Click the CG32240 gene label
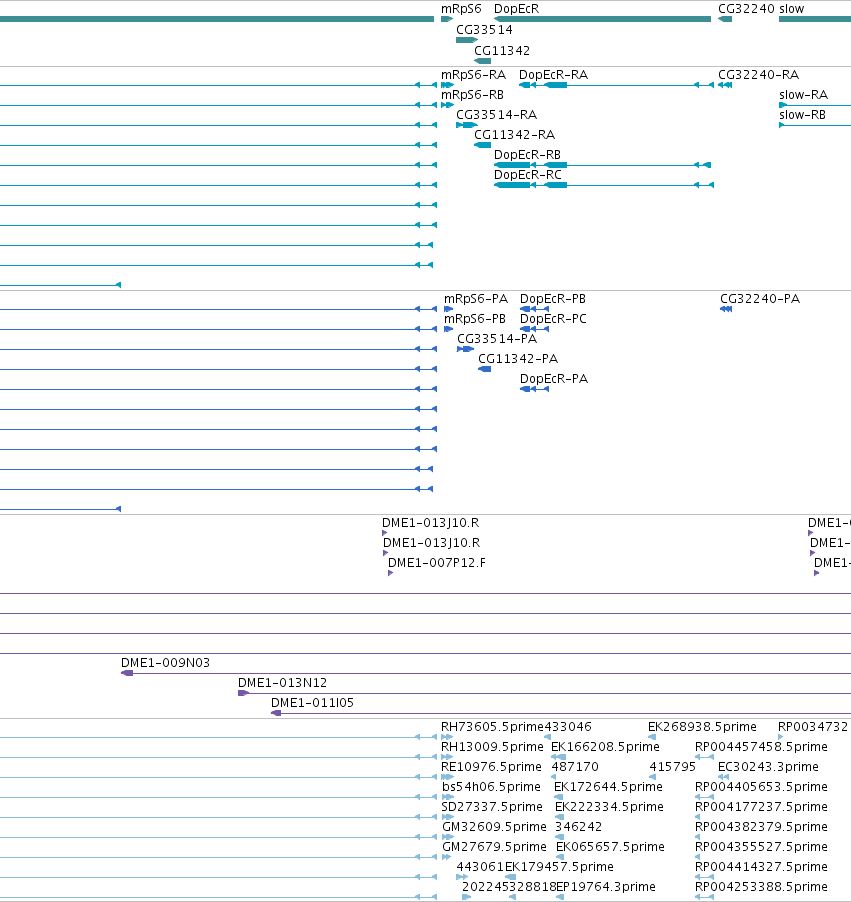Image resolution: width=851 pixels, height=902 pixels. [x=746, y=9]
